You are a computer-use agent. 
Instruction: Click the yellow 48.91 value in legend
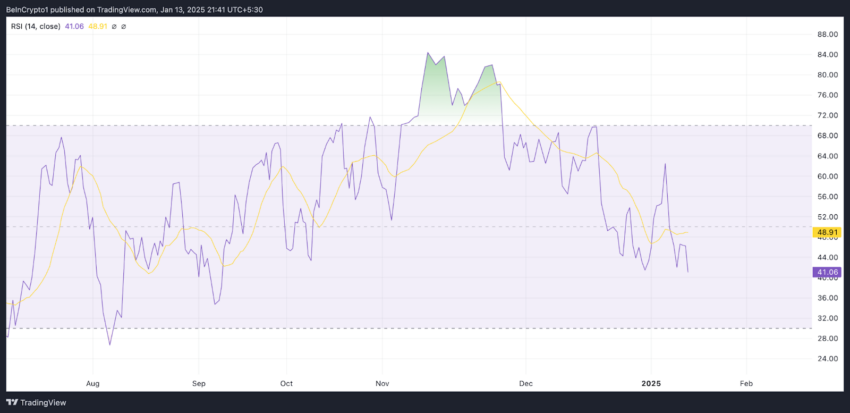coord(97,25)
